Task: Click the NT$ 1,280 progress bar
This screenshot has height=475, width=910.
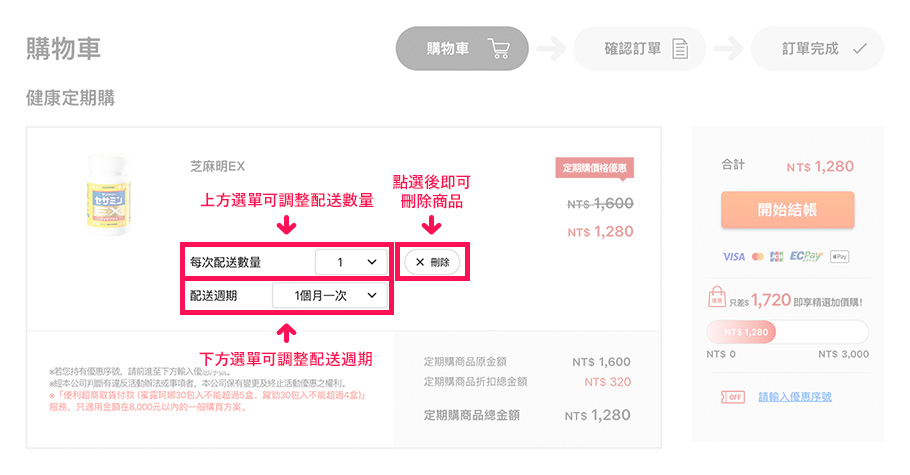Action: pos(787,332)
